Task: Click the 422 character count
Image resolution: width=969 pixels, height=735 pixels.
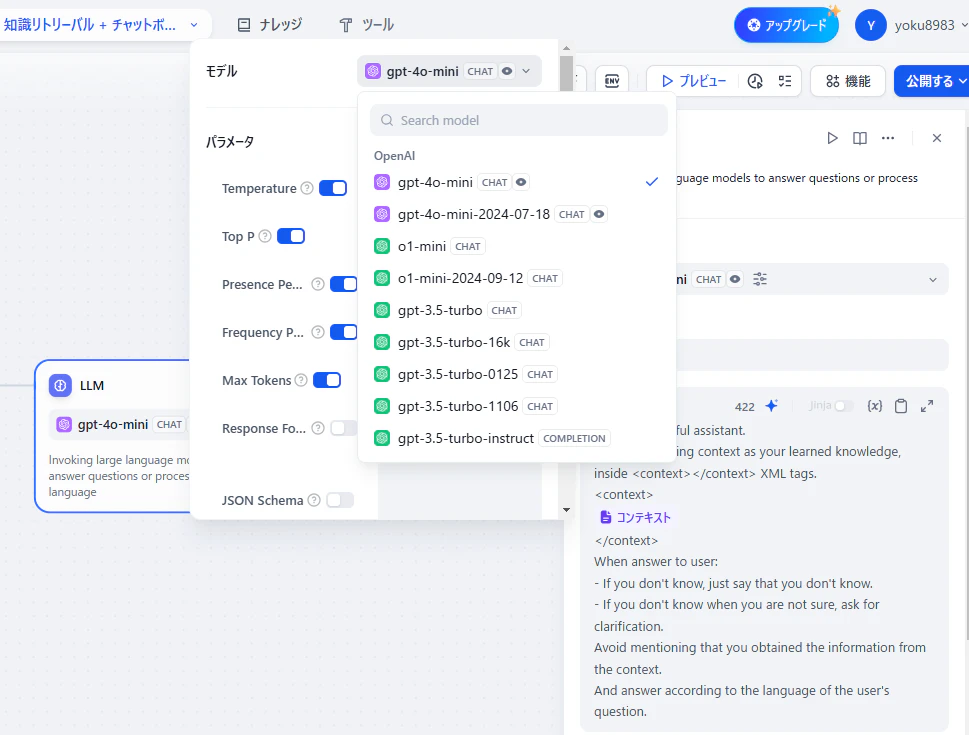Action: pos(745,407)
